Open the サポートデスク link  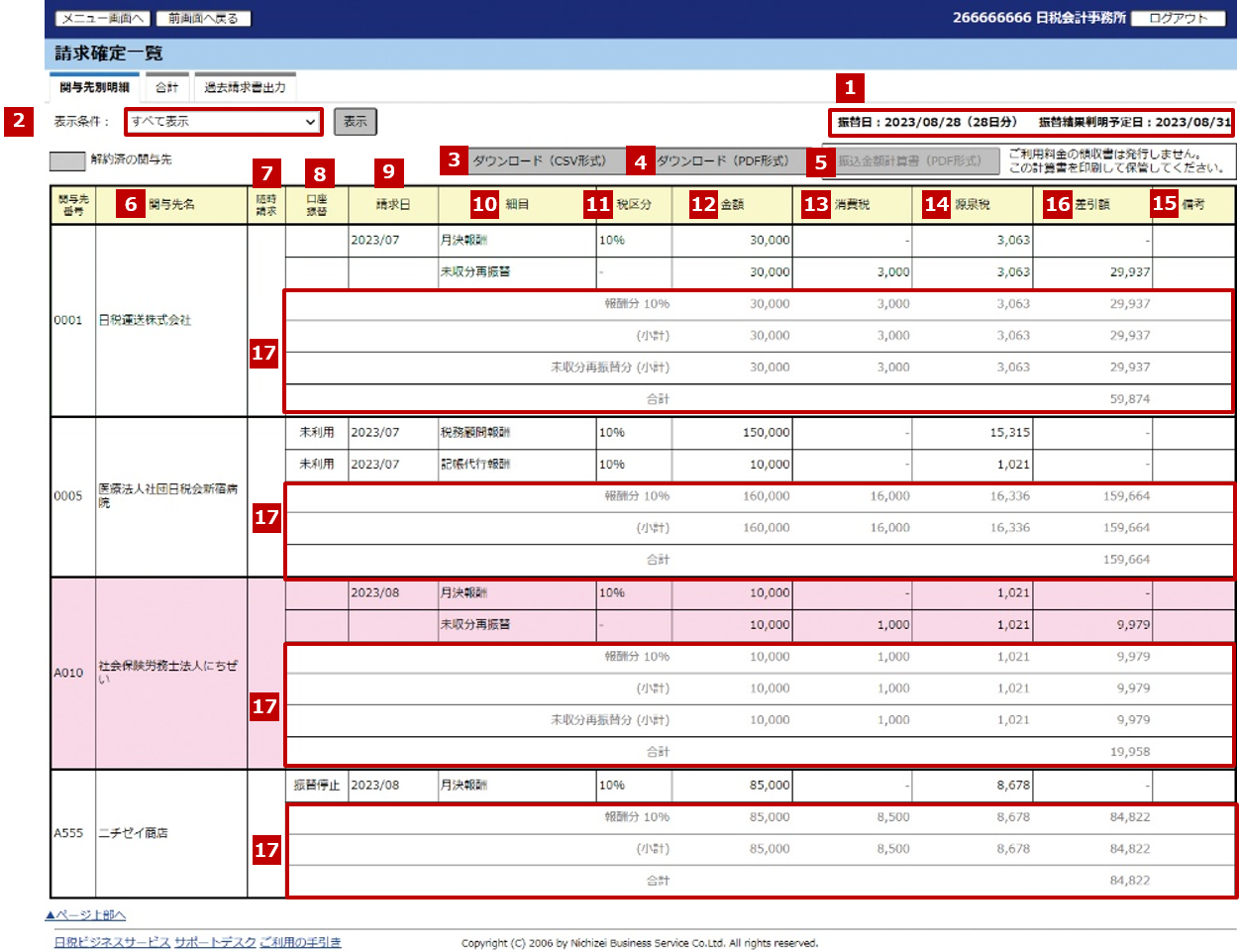[215, 942]
